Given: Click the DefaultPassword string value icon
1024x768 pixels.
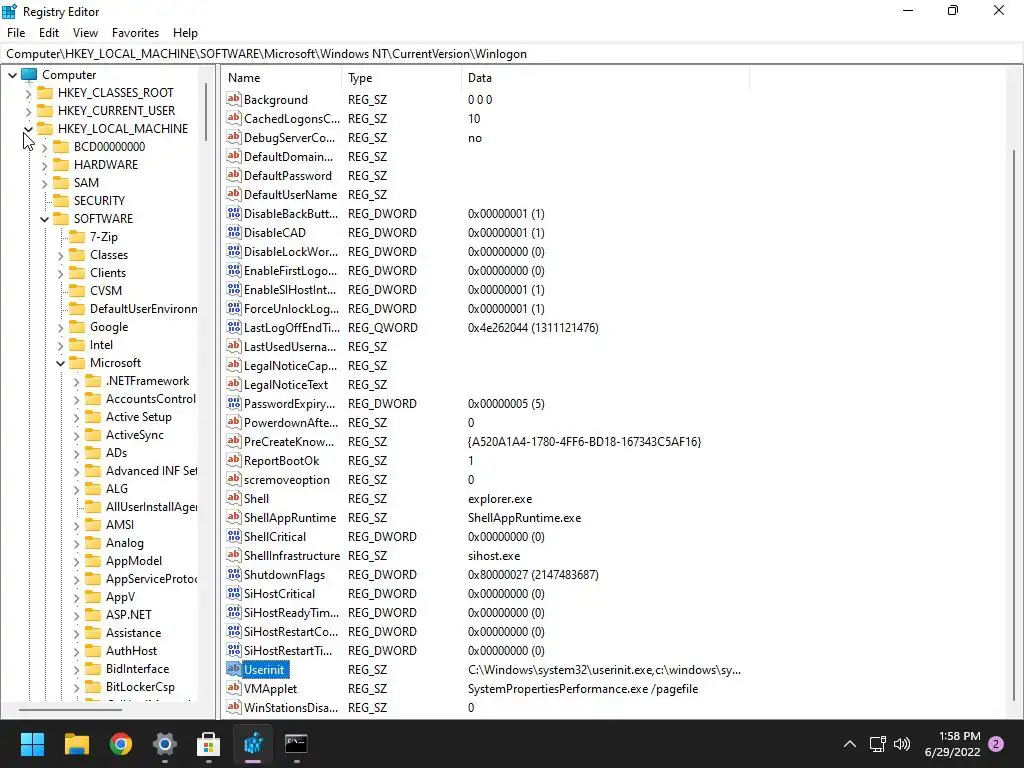Looking at the screenshot, I should click(234, 175).
